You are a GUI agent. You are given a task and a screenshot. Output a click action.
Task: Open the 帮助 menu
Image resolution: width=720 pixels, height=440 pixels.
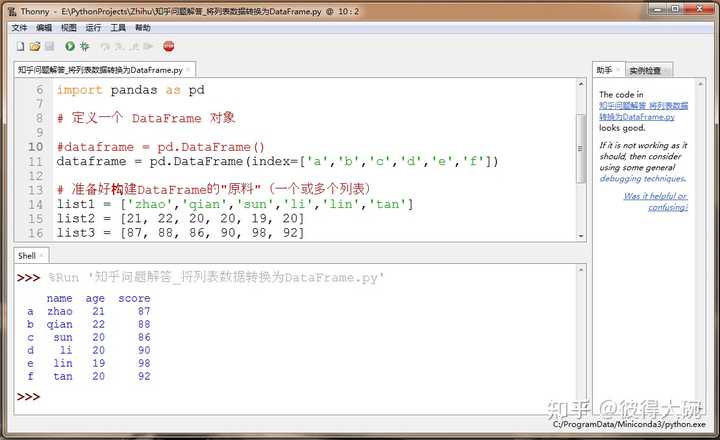point(143,28)
